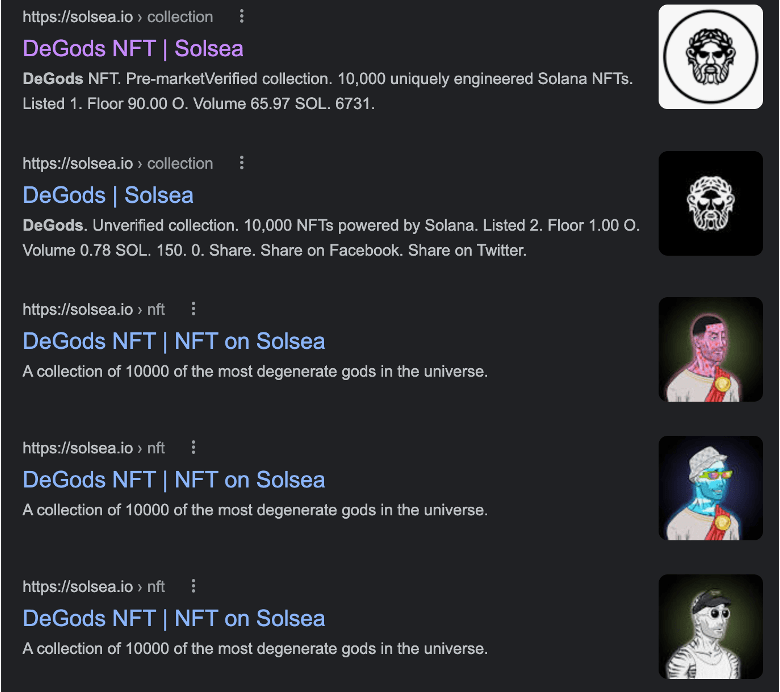The height and width of the screenshot is (692, 780).
Task: Open fifth result's 'DeGods NFT | NFT on Solsea' title
Action: tap(174, 618)
